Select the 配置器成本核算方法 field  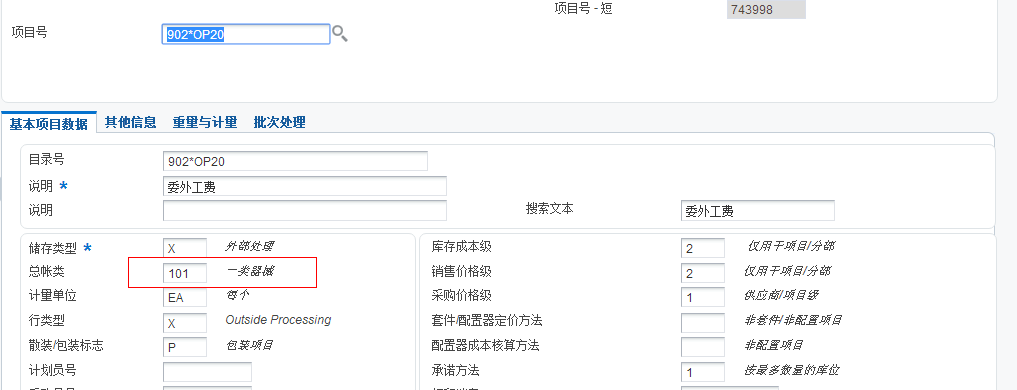pos(703,347)
